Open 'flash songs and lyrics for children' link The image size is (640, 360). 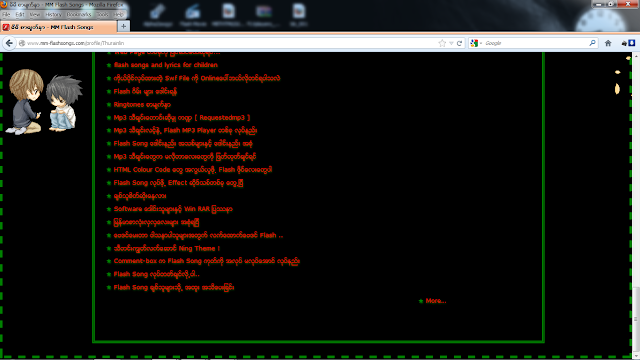(x=166, y=65)
